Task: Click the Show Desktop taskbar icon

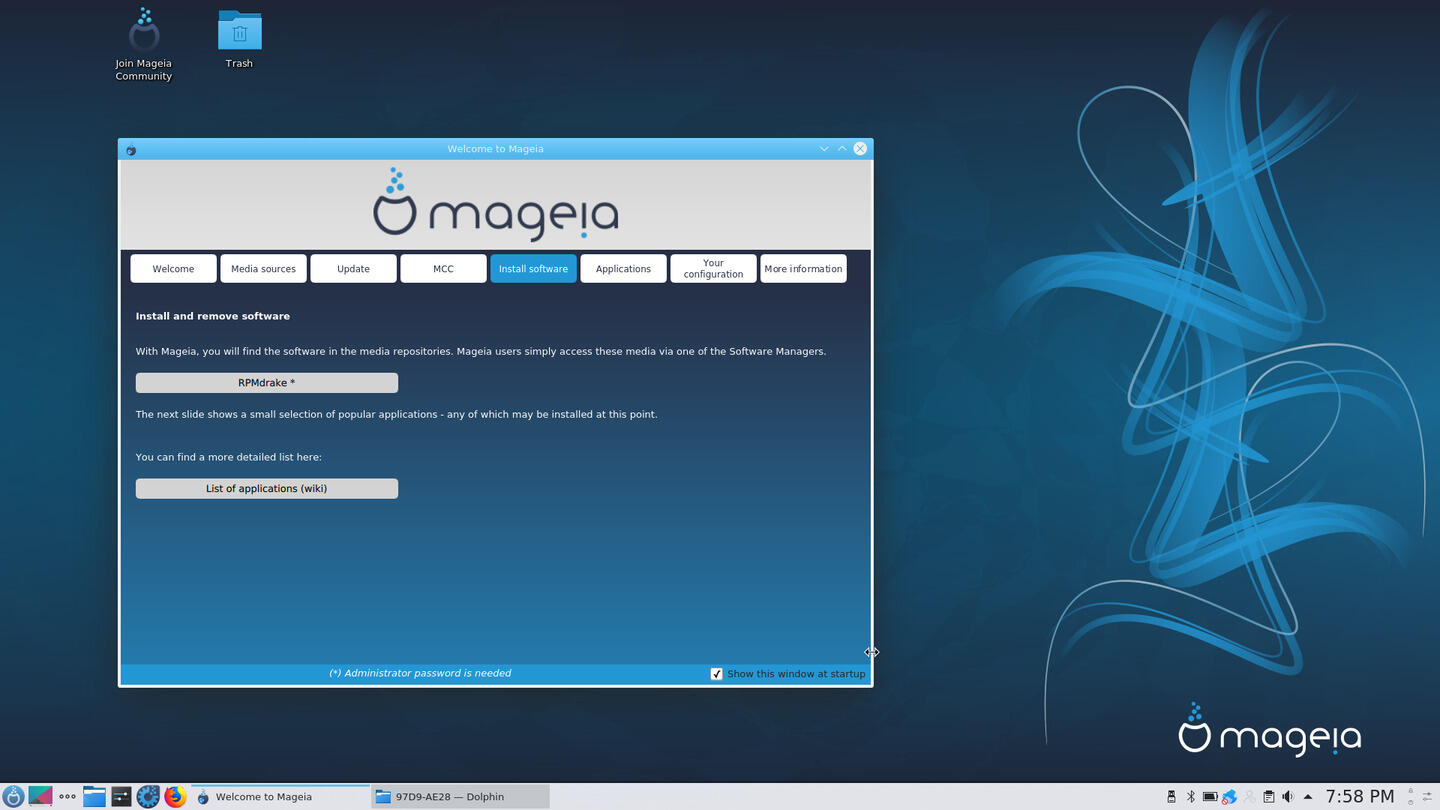Action: tap(40, 797)
